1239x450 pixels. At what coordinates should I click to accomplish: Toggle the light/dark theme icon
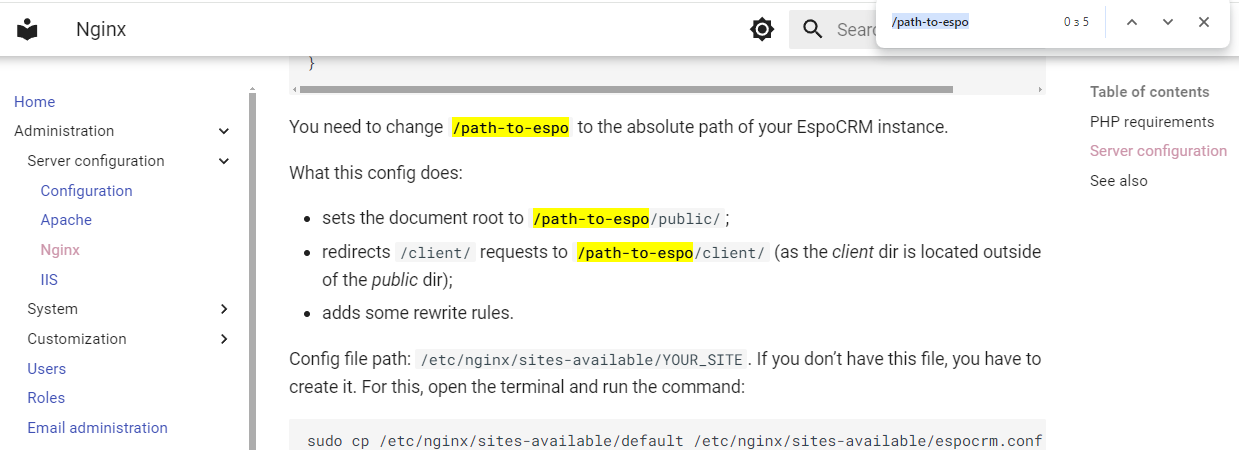coord(762,29)
